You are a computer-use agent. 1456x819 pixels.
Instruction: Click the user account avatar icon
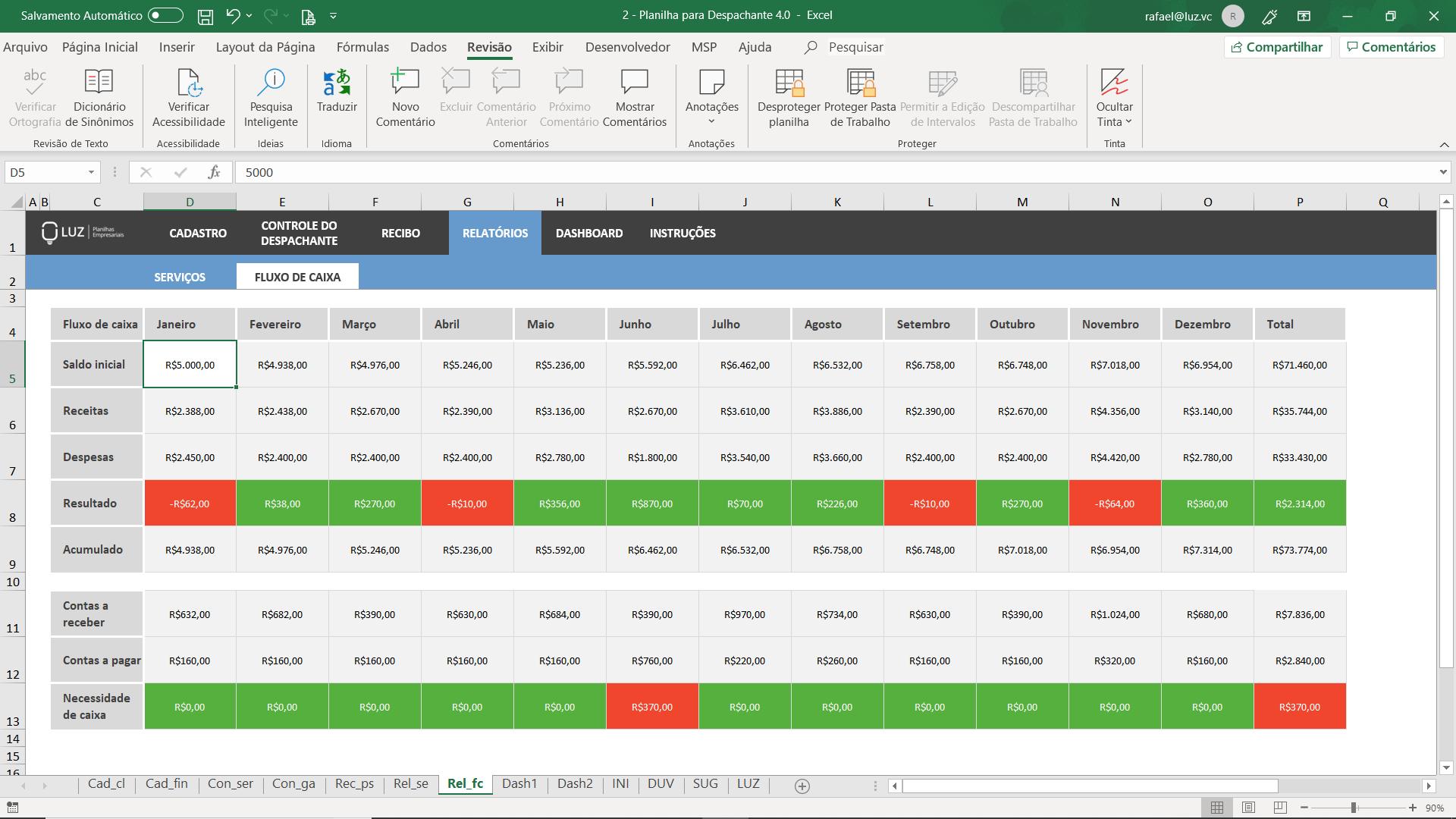tap(1233, 16)
